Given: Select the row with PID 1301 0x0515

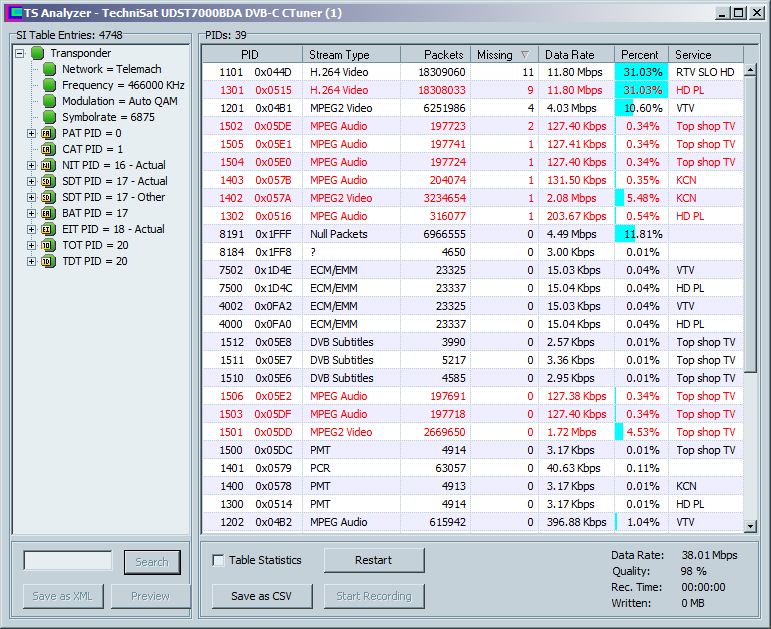Looking at the screenshot, I should (473, 90).
